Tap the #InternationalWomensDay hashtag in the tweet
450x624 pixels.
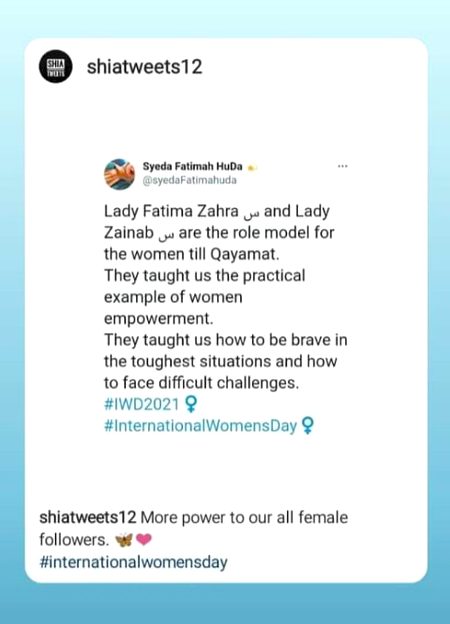point(201,426)
